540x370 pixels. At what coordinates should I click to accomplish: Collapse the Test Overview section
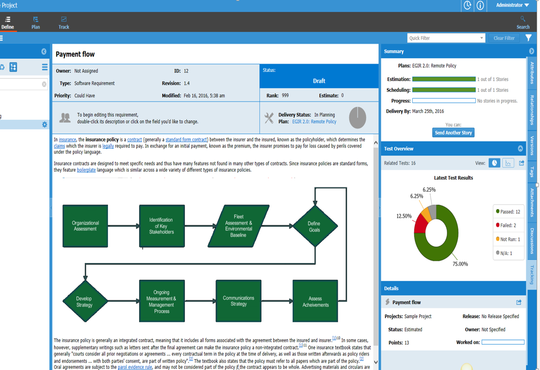tap(520, 148)
